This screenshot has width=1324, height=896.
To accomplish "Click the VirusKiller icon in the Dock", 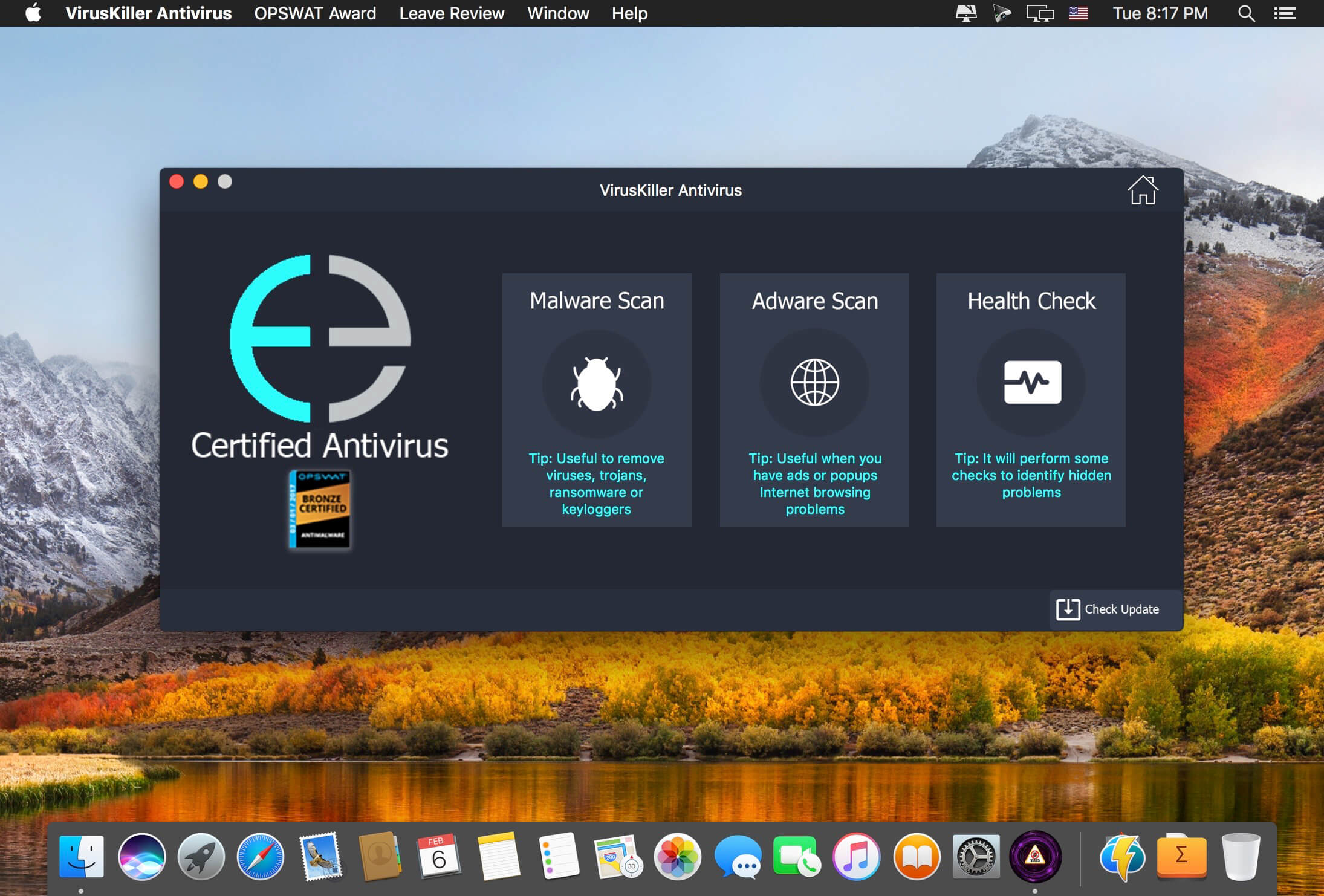I will coord(1035,856).
